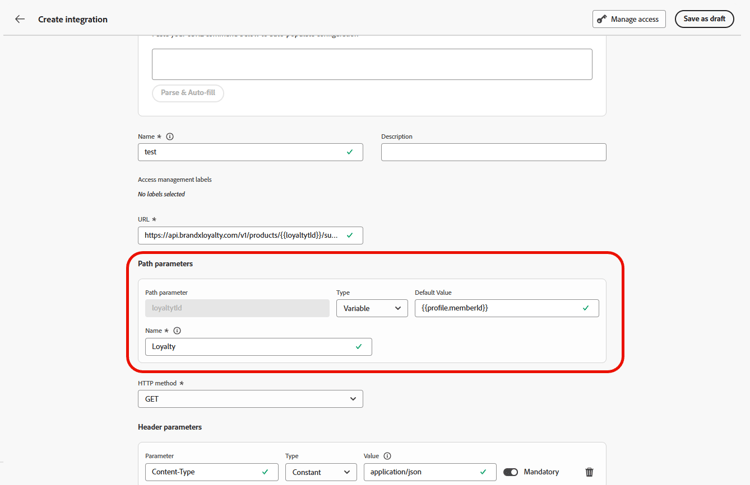Click the info icon next to Value label

[387, 456]
